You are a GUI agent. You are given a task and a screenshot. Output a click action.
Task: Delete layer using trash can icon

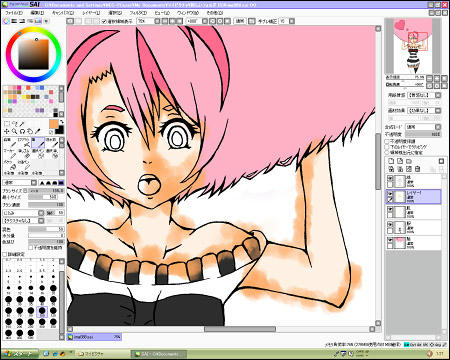point(418,169)
